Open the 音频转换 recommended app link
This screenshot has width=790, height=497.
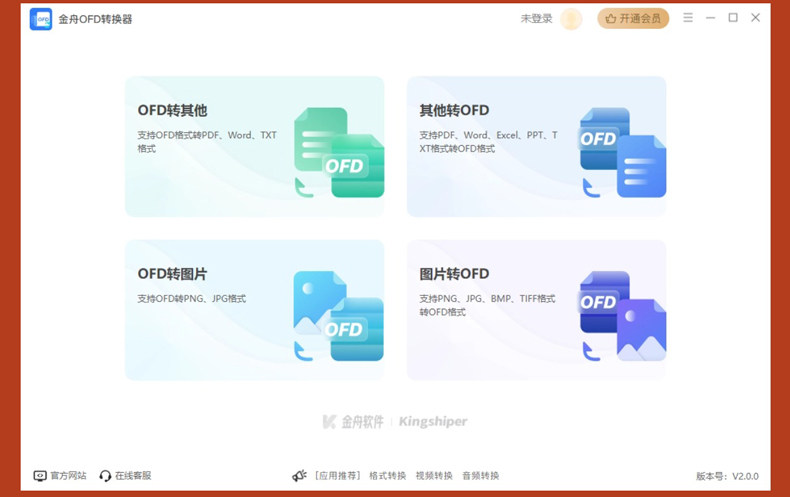pyautogui.click(x=481, y=475)
